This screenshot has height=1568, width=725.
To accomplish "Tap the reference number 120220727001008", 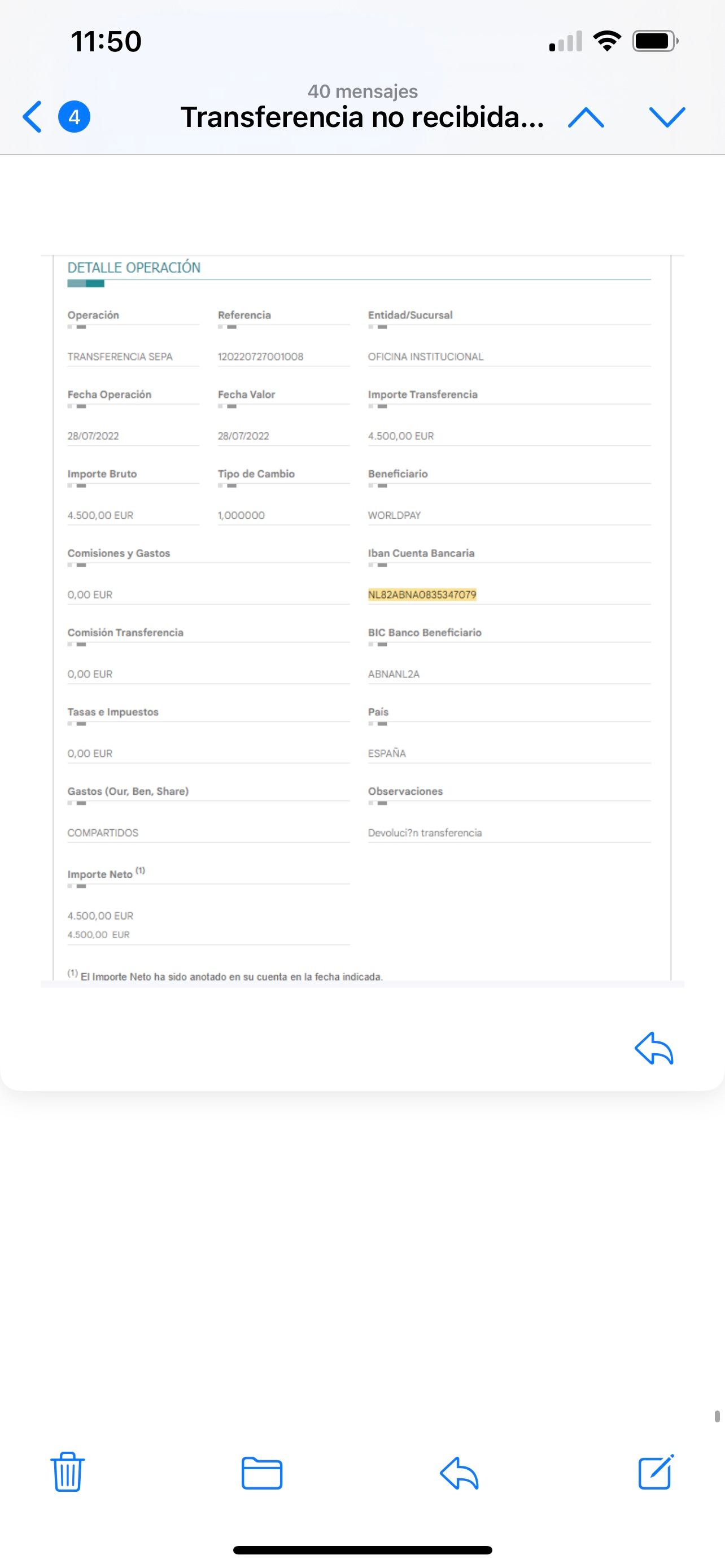I will click(260, 357).
